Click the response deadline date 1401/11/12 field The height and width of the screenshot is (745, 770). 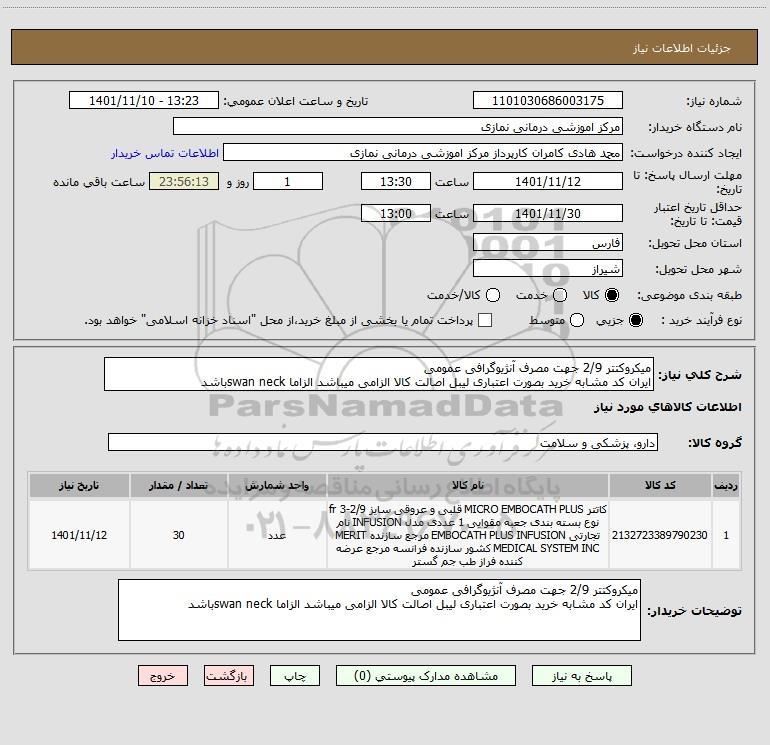[548, 181]
